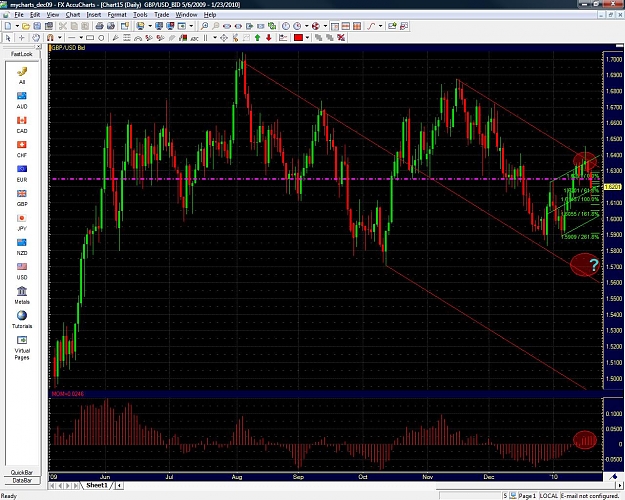The height and width of the screenshot is (500, 625).
Task: Open the Format menu
Action: point(117,15)
